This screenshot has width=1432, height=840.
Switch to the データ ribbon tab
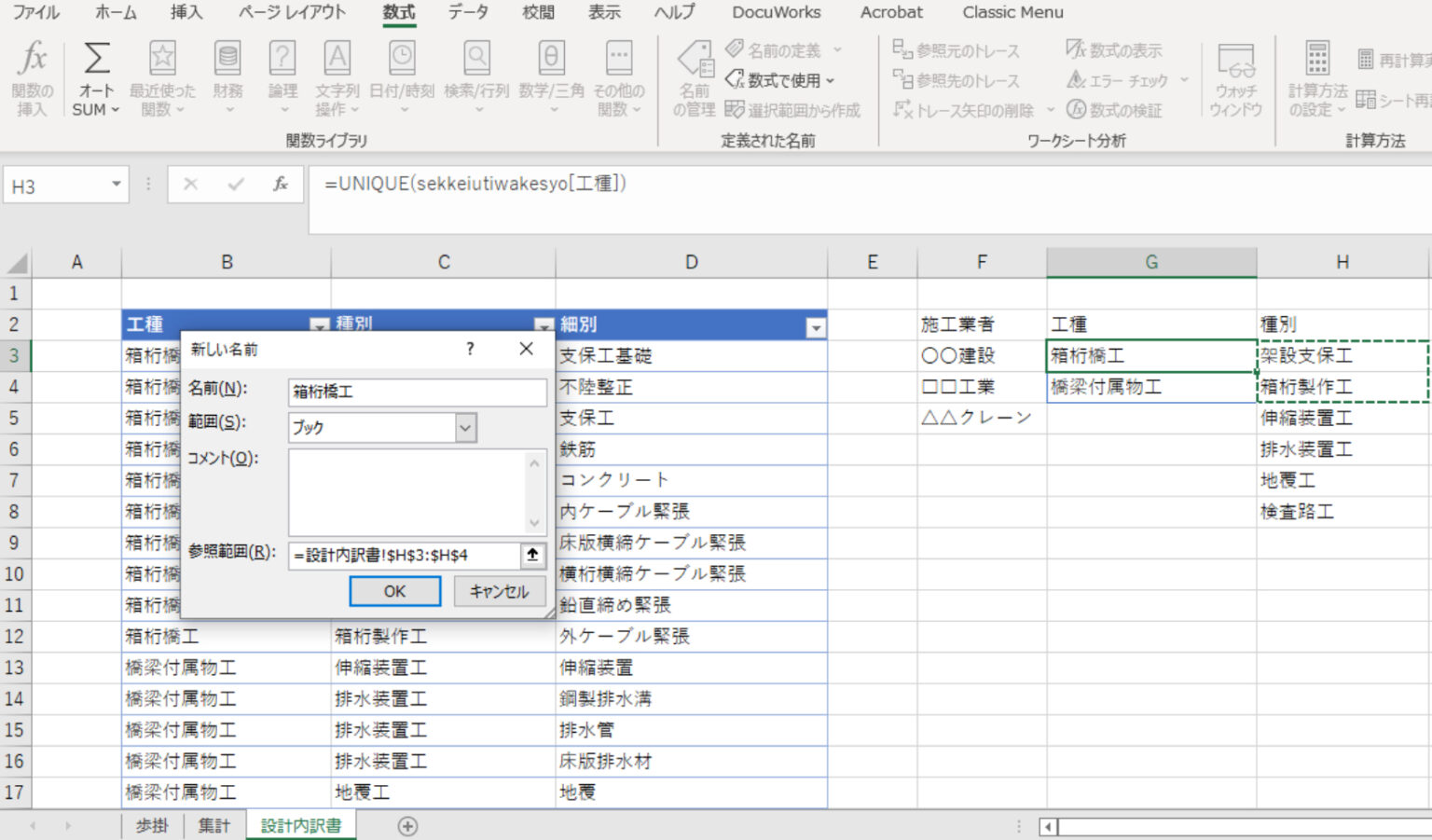(x=468, y=12)
